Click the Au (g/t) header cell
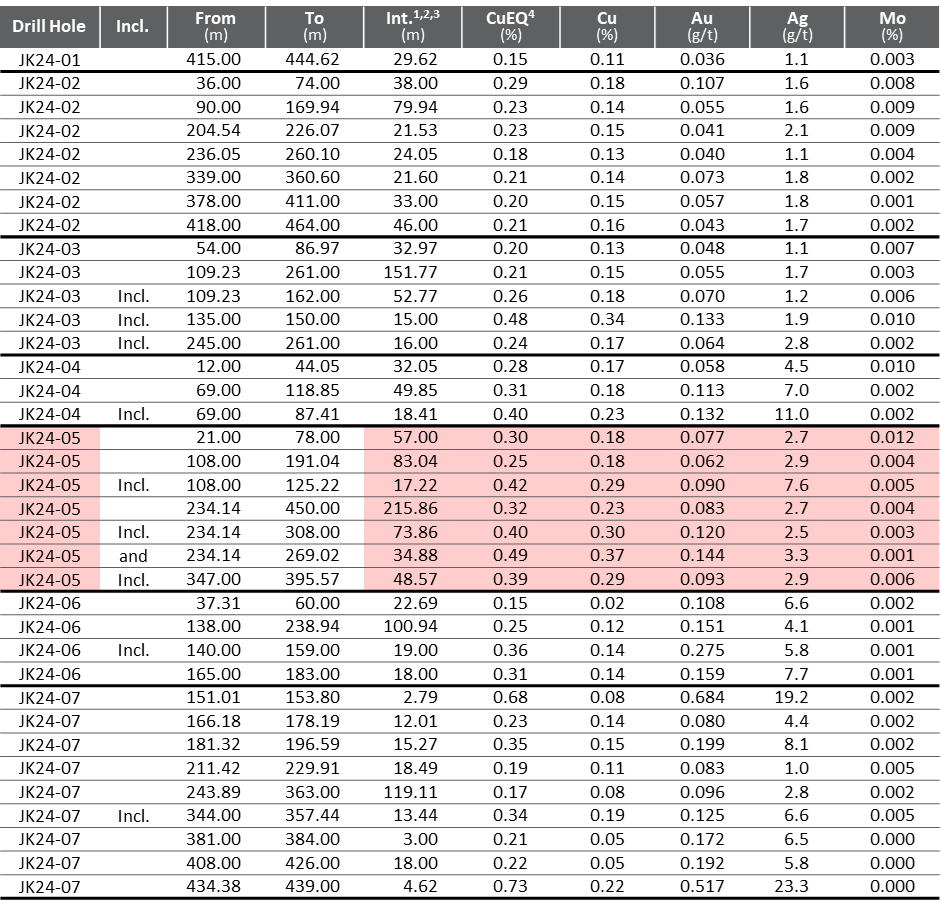941x910 pixels. (x=702, y=27)
